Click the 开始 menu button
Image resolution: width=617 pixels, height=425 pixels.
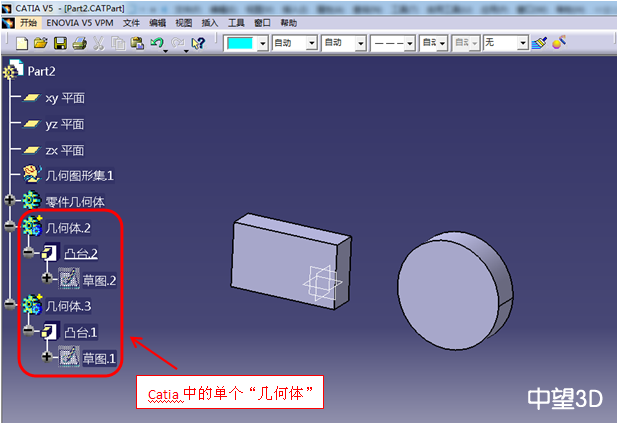28,22
